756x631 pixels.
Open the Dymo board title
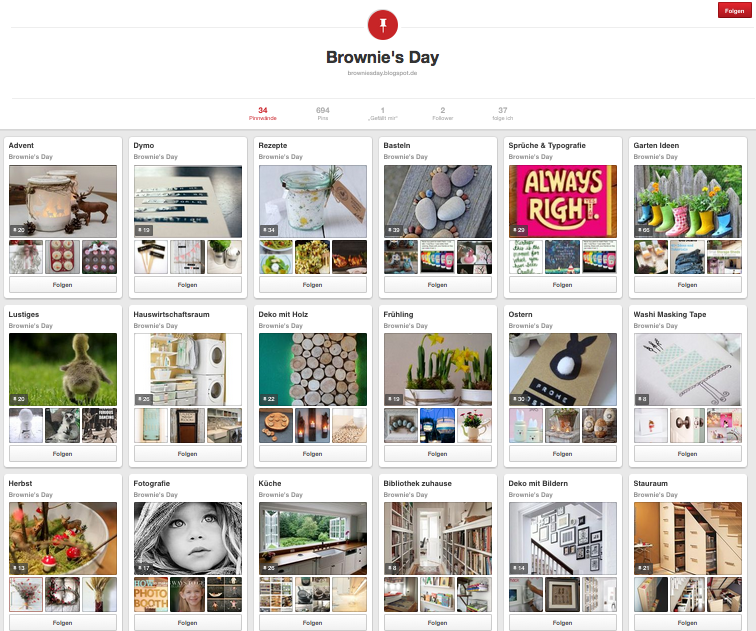pos(144,146)
